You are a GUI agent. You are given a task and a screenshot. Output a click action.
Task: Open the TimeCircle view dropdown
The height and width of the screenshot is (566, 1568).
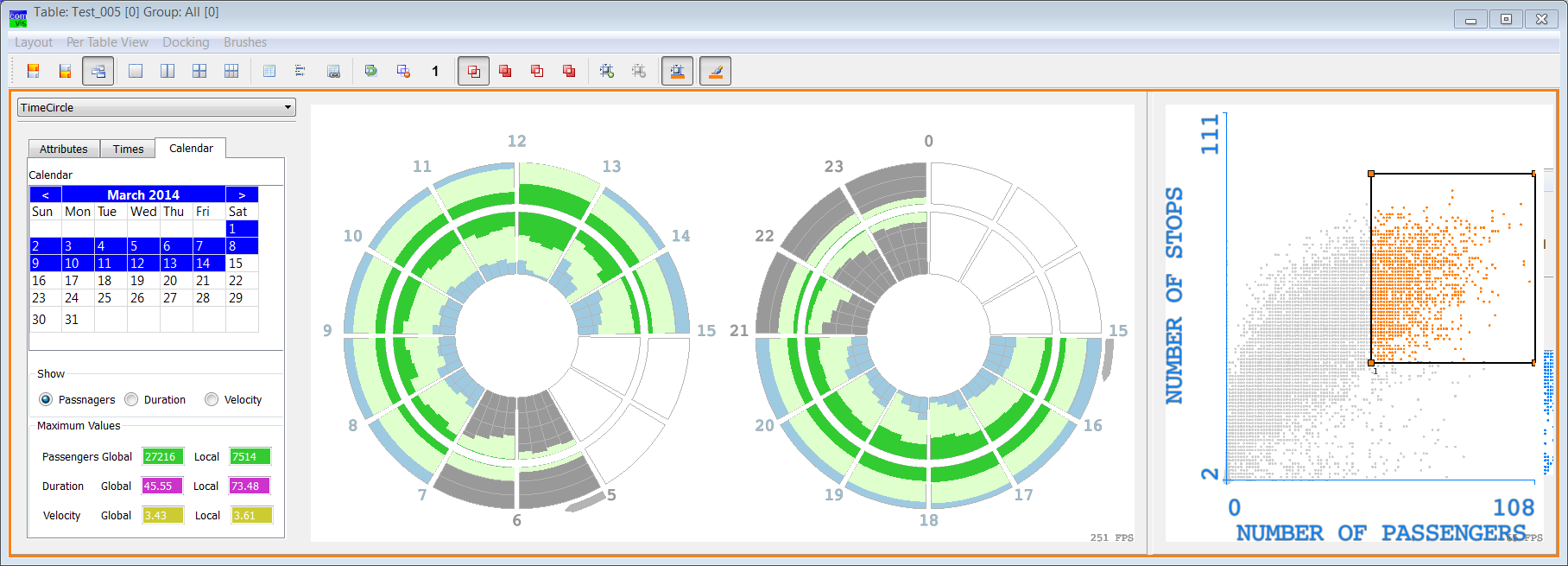pos(156,107)
